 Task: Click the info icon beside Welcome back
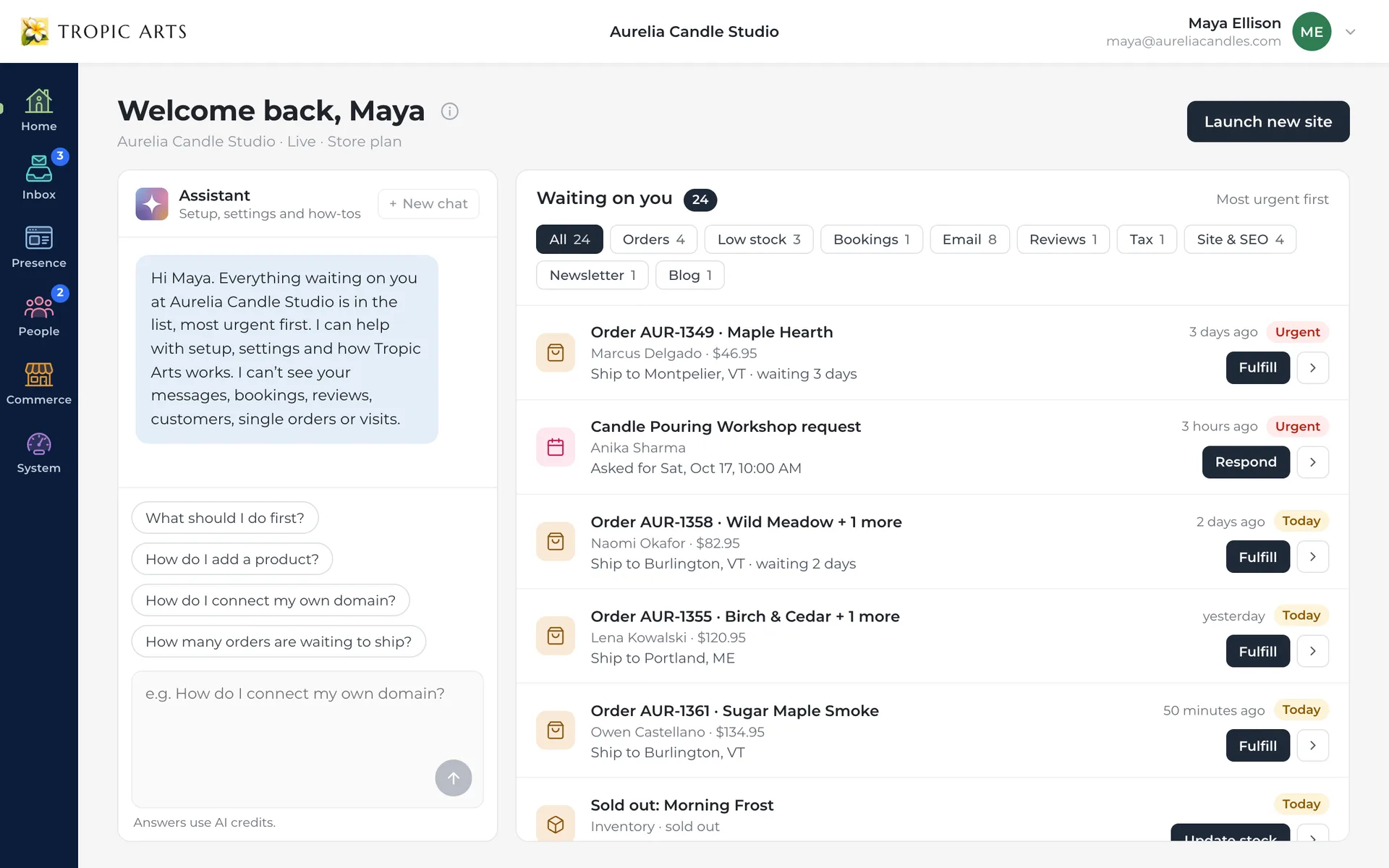[450, 111]
